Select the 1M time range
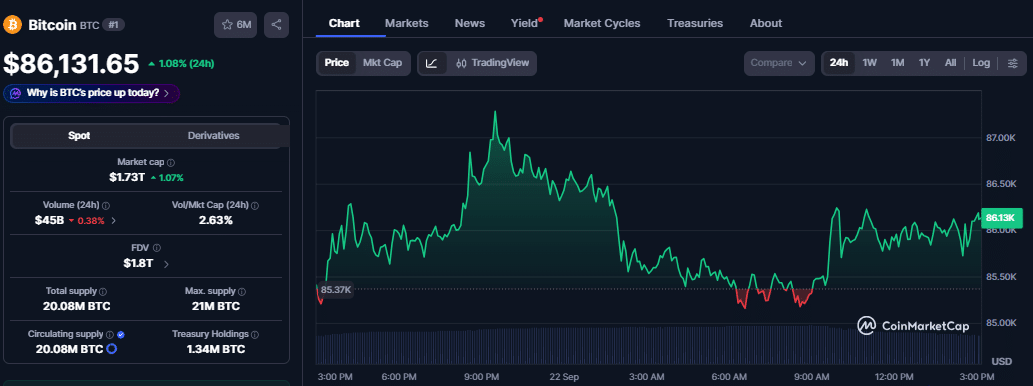Screen dimensions: 1033x386 point(897,63)
